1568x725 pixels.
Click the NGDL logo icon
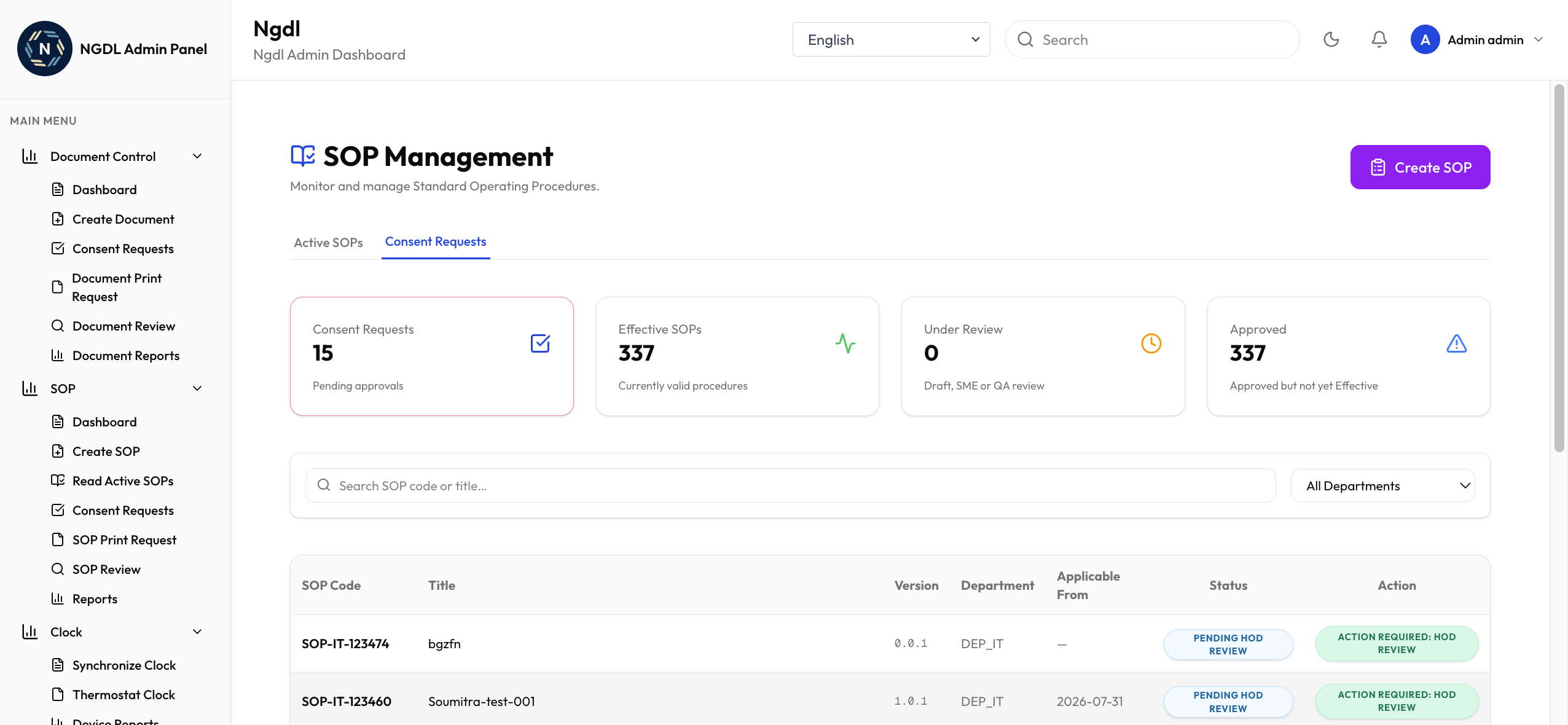[44, 49]
